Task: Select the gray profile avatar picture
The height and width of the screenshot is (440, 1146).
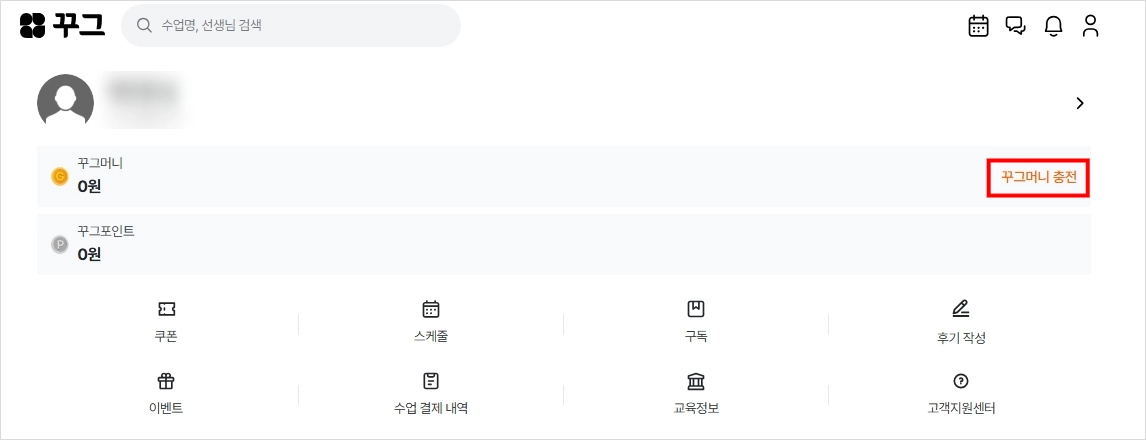Action: point(65,102)
